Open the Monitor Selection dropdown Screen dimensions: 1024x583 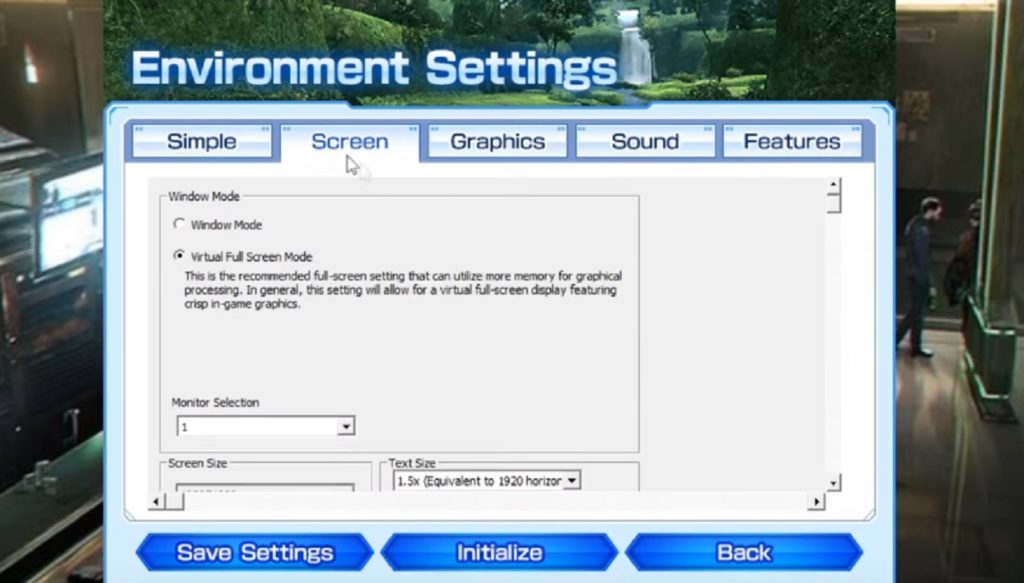[265, 425]
